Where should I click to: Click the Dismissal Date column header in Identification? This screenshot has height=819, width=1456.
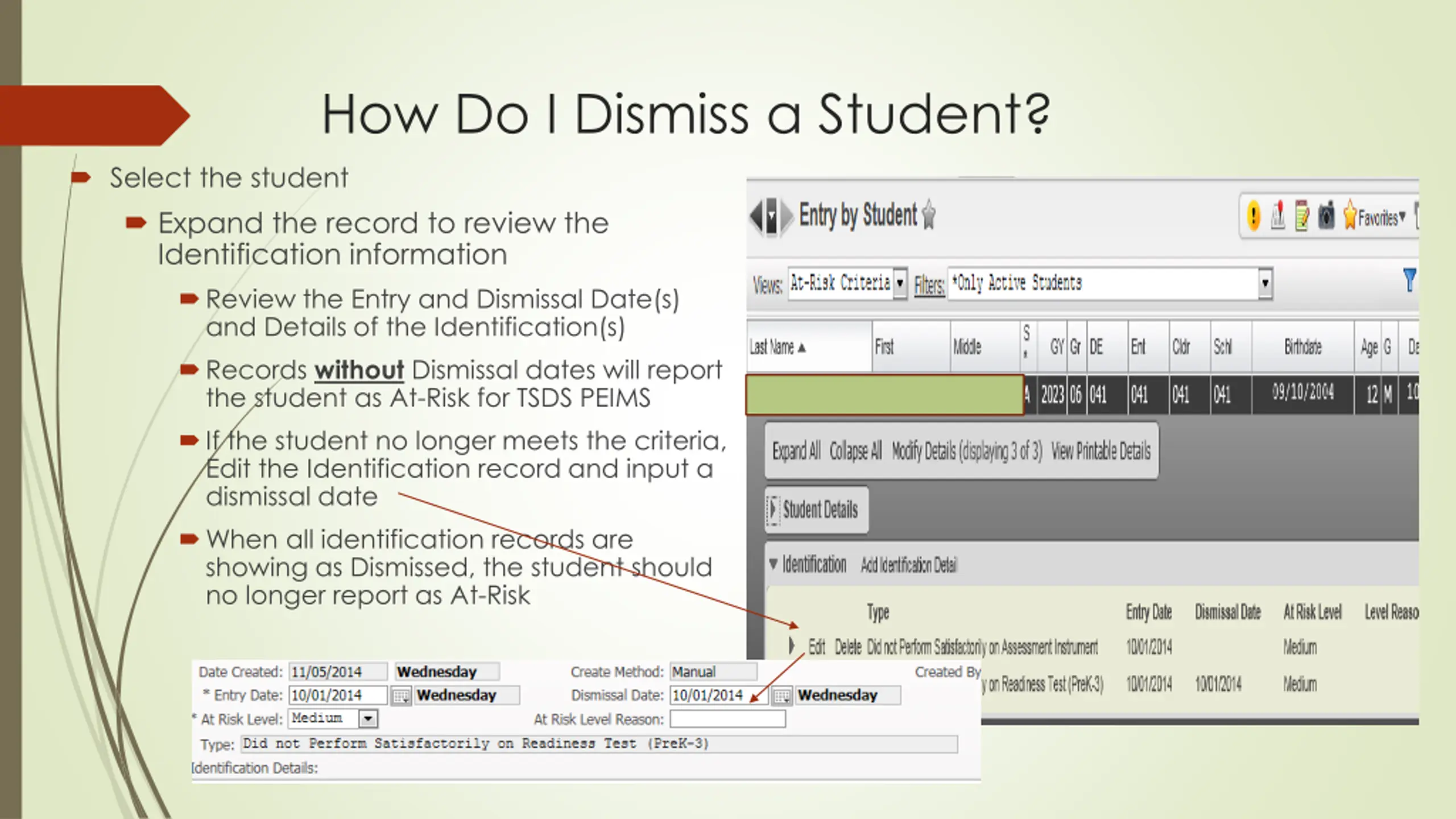pos(1228,612)
